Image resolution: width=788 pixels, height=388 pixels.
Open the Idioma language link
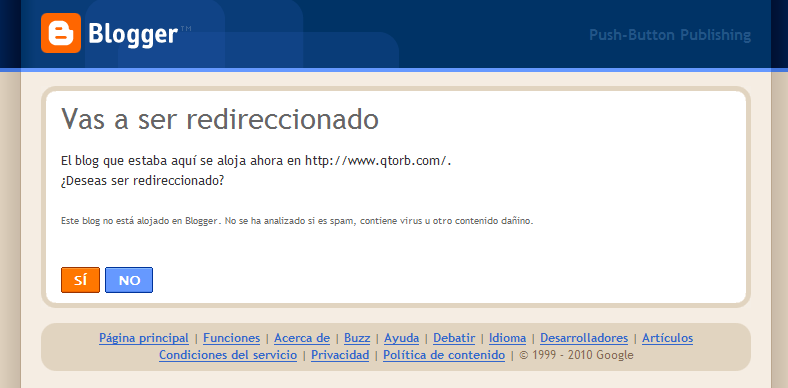tap(508, 338)
